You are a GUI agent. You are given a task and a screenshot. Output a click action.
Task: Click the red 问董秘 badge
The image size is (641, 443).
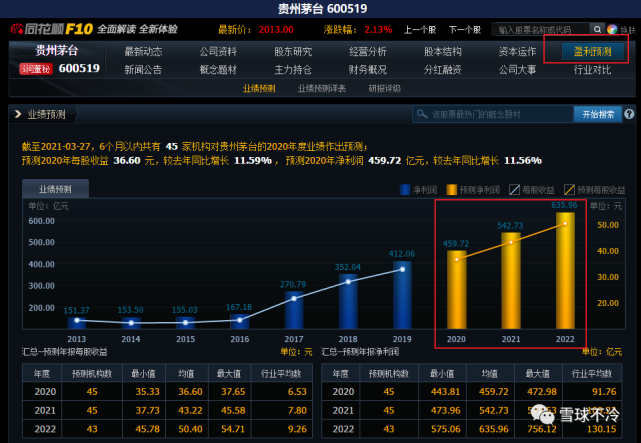[x=36, y=69]
